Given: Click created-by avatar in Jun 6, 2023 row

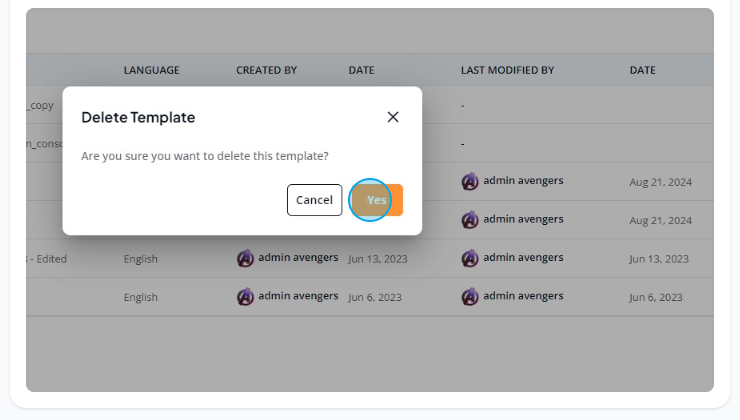Looking at the screenshot, I should [x=245, y=297].
